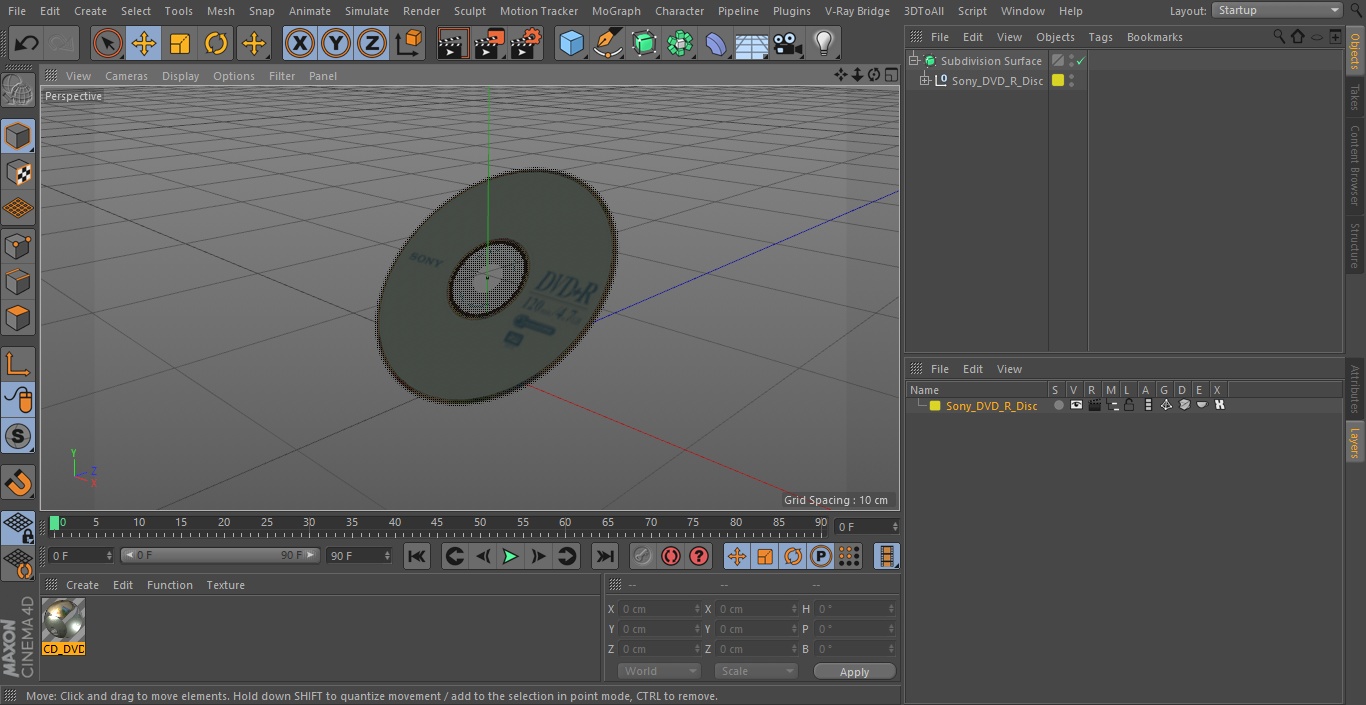
Task: Open the Array modeling objects icon
Action: click(x=680, y=43)
